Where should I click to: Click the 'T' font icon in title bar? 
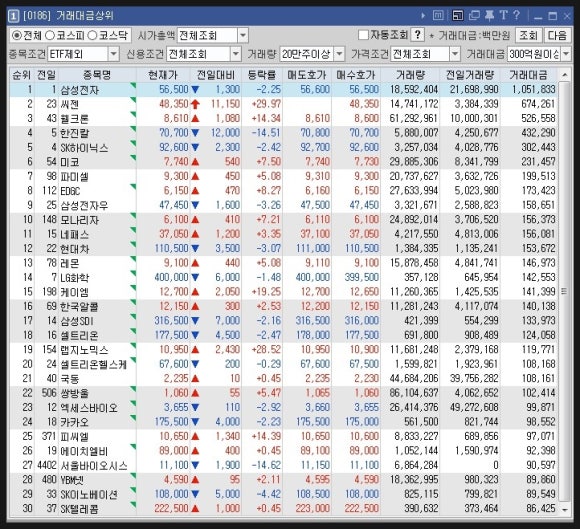(x=503, y=16)
